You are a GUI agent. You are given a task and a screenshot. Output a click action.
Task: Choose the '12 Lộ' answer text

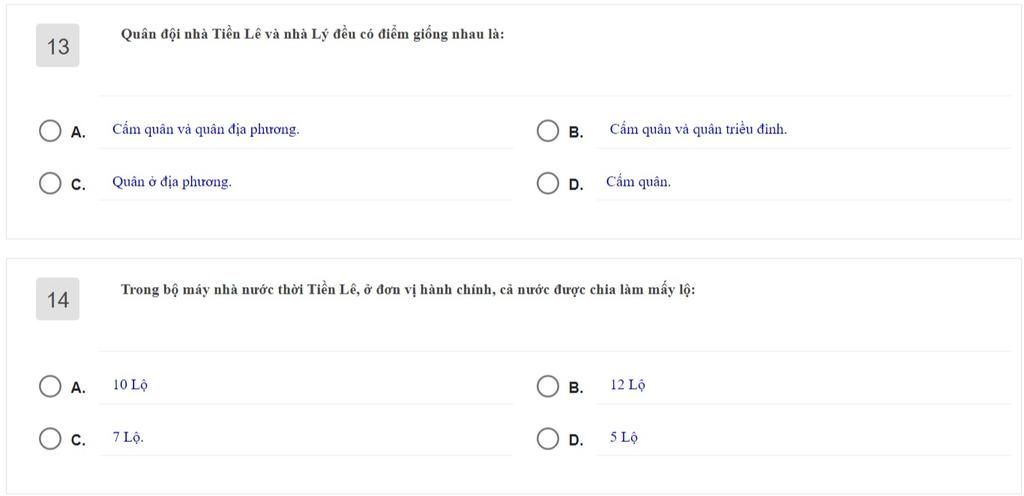628,385
